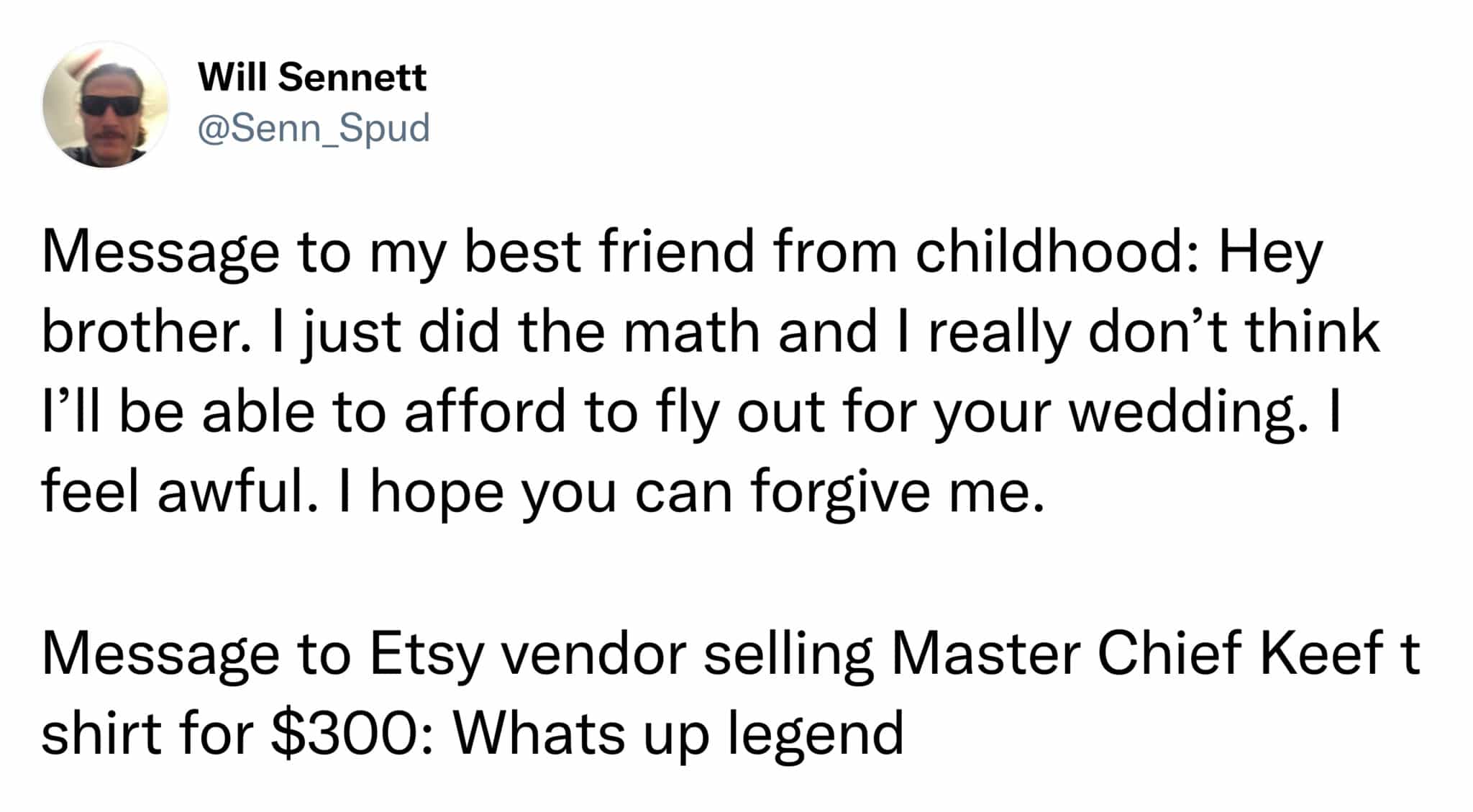Click "Hey" ending the first line
Viewport: 1473px width, 812px height.
tap(1269, 252)
